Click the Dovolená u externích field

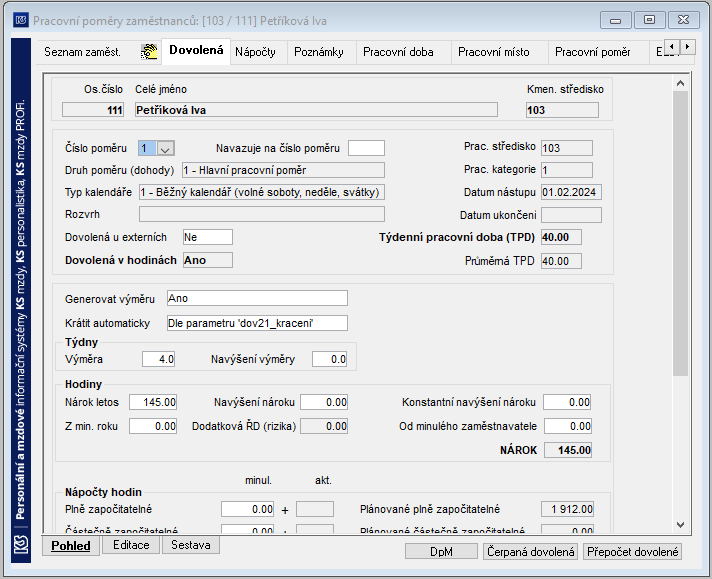208,237
